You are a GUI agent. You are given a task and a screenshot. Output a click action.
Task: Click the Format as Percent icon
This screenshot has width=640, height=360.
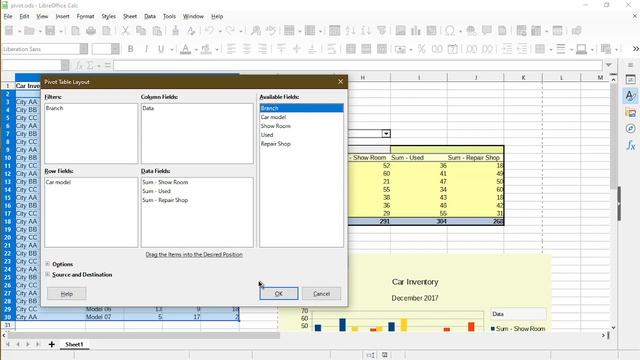[422, 49]
